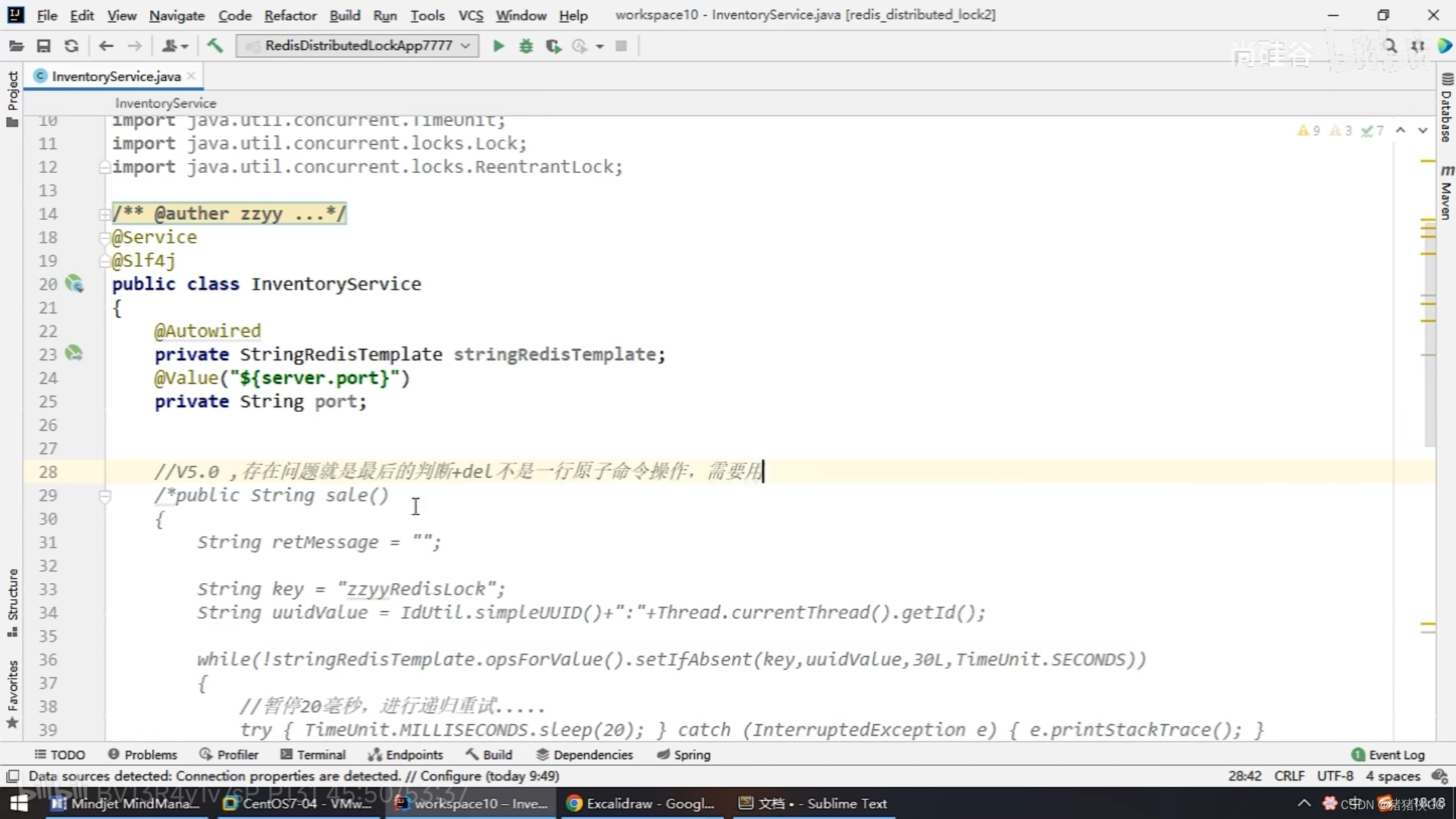
Task: Open Structure tool window sidebar
Action: (x=12, y=603)
